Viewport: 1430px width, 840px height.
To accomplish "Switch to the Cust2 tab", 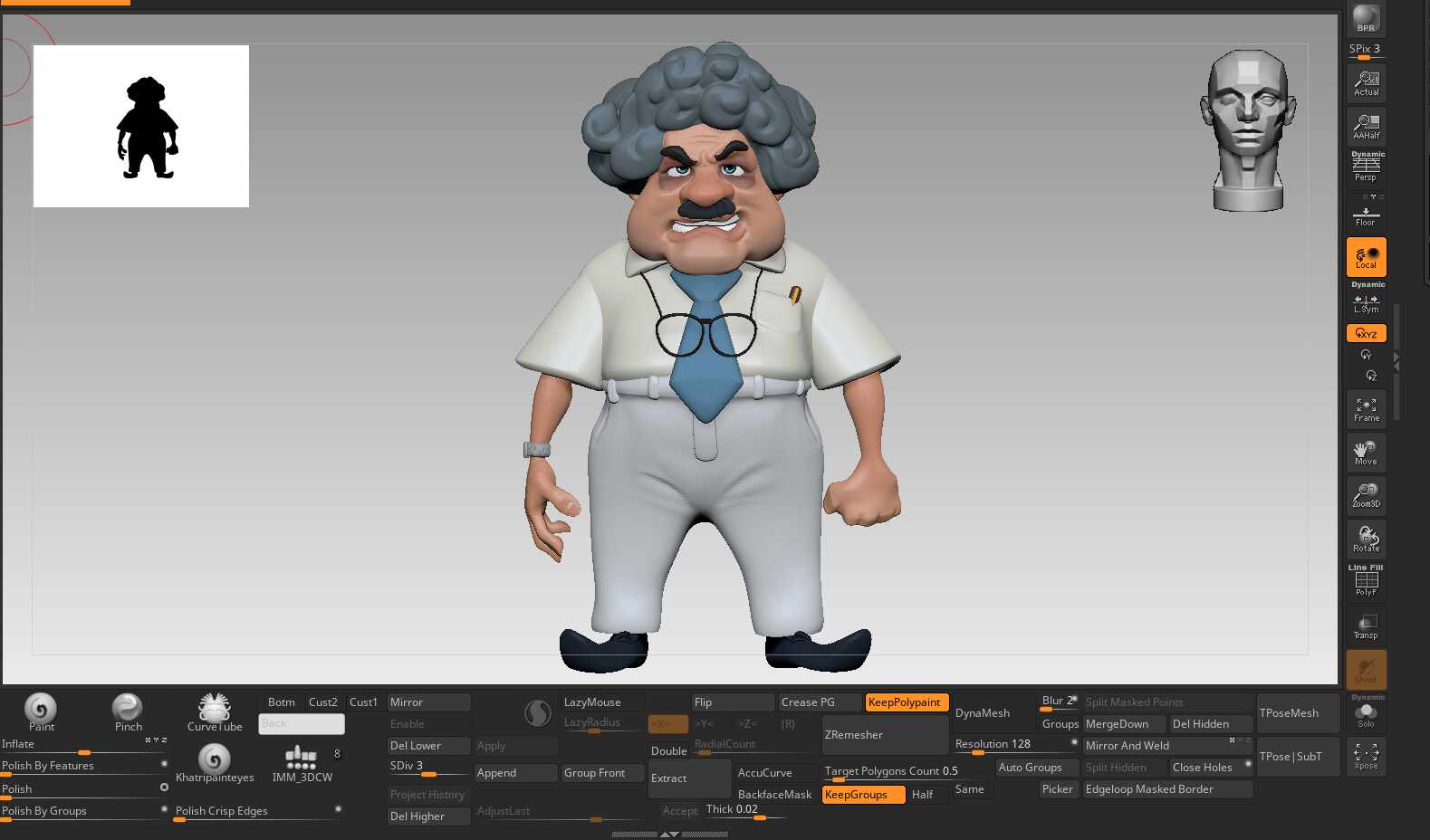I will point(322,702).
